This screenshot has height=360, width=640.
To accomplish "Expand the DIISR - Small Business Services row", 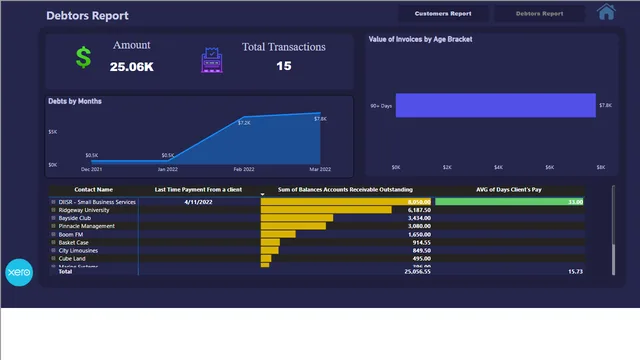I will (53, 202).
